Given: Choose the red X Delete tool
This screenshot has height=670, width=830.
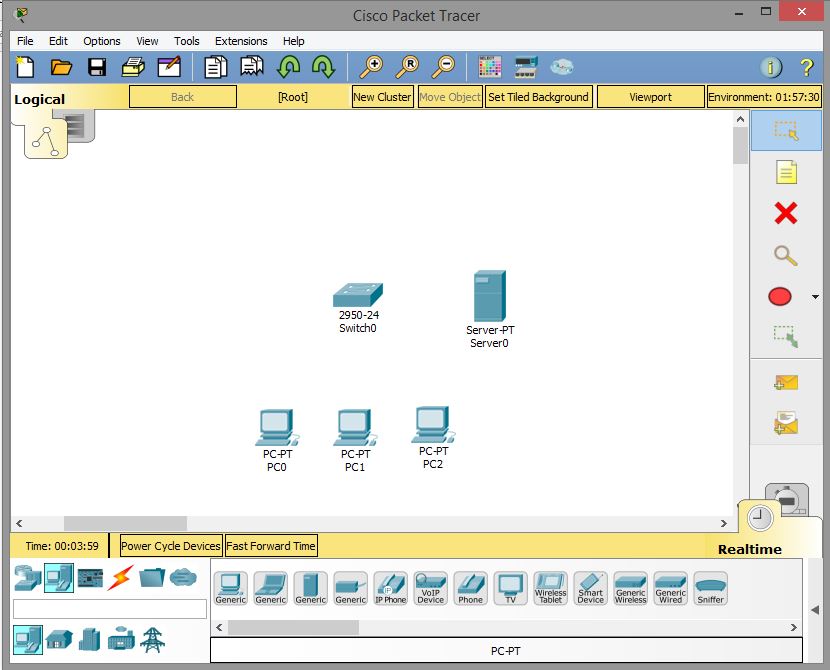Looking at the screenshot, I should pos(786,213).
